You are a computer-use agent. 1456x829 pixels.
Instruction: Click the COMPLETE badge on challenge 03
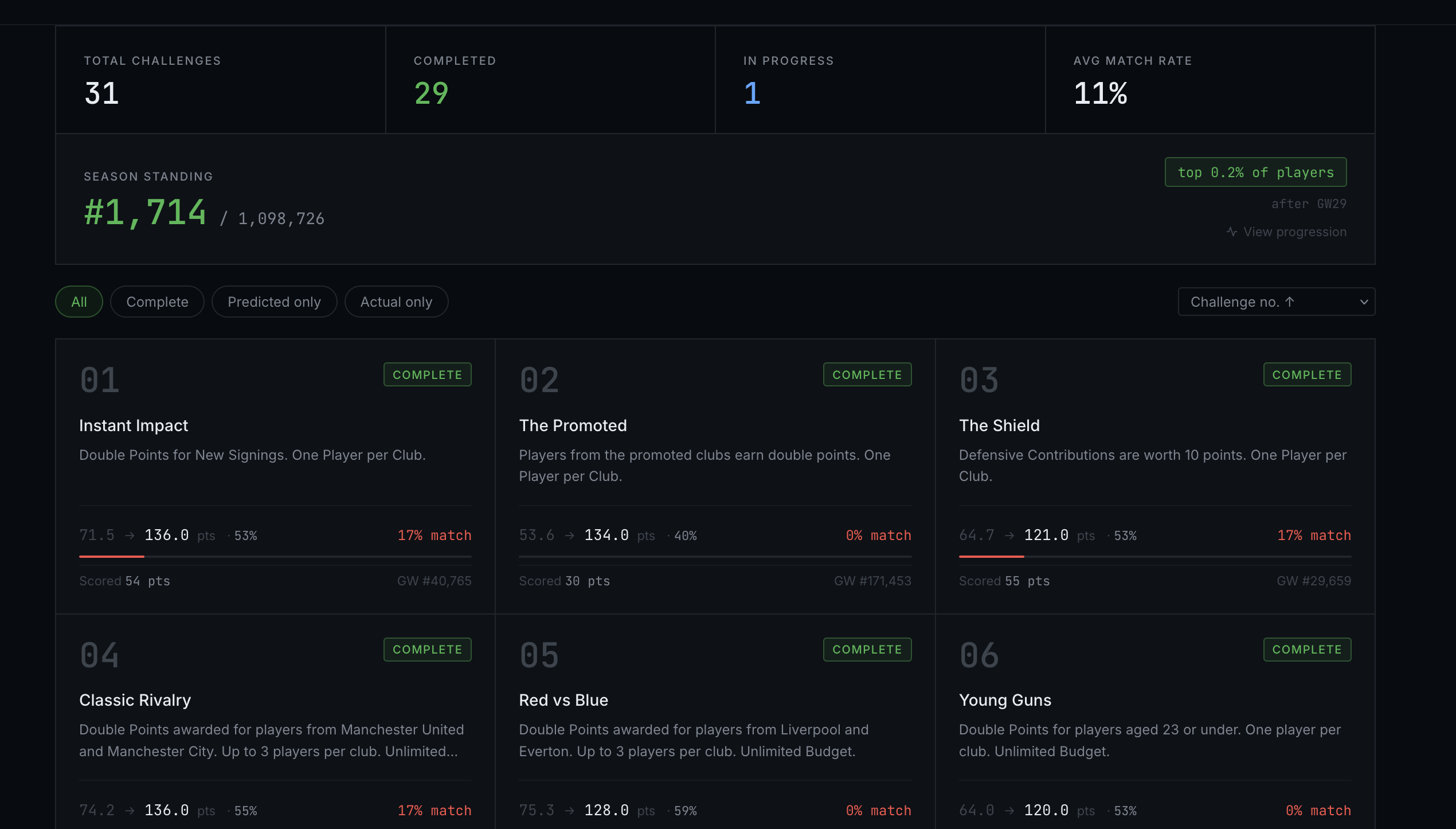point(1307,374)
